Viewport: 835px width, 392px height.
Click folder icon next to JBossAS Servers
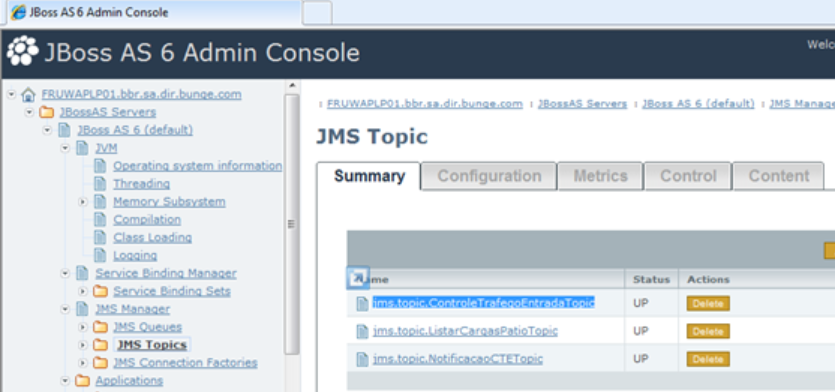pos(47,112)
